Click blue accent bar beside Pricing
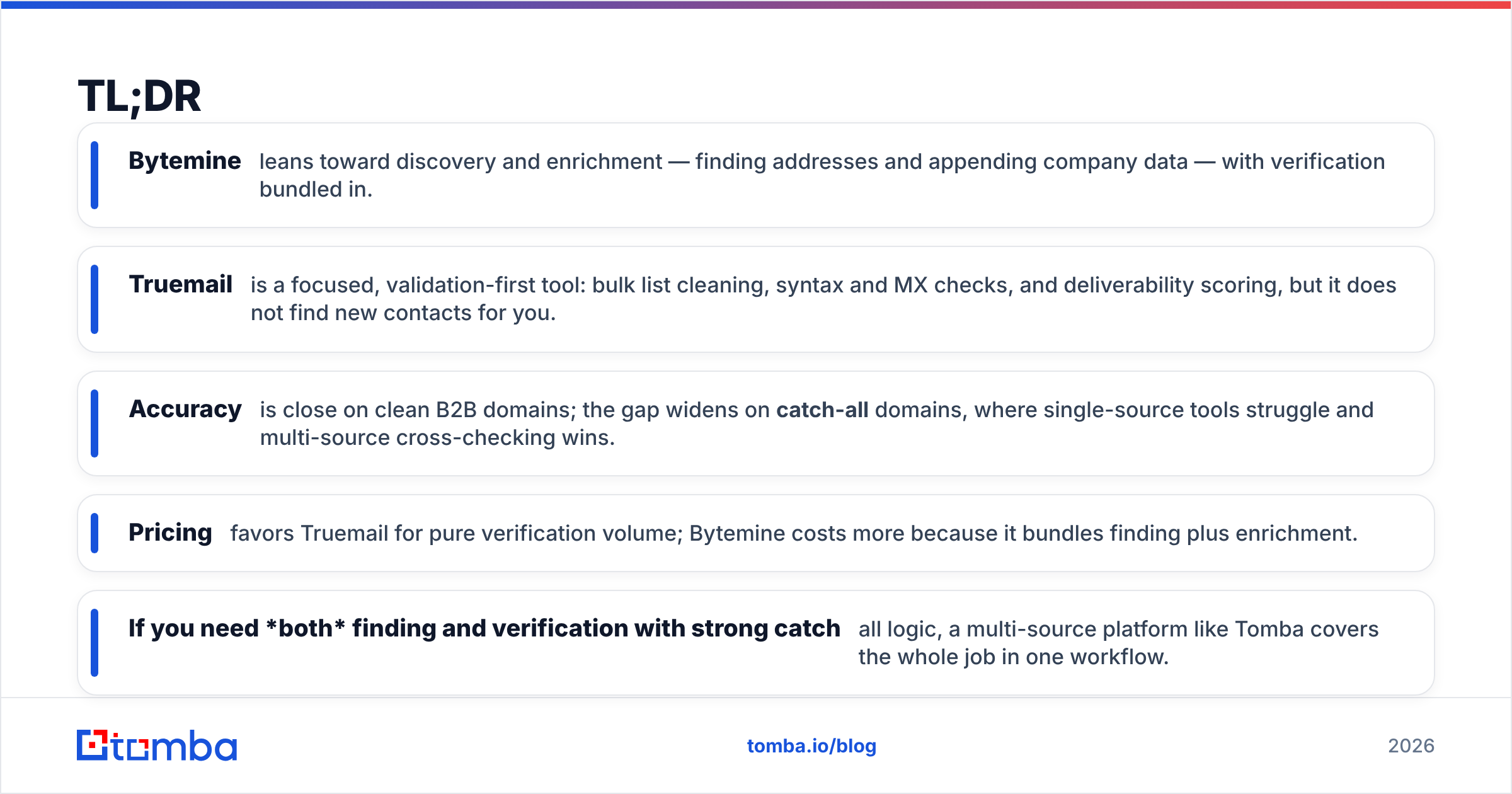Viewport: 1512px width, 794px height. click(94, 533)
